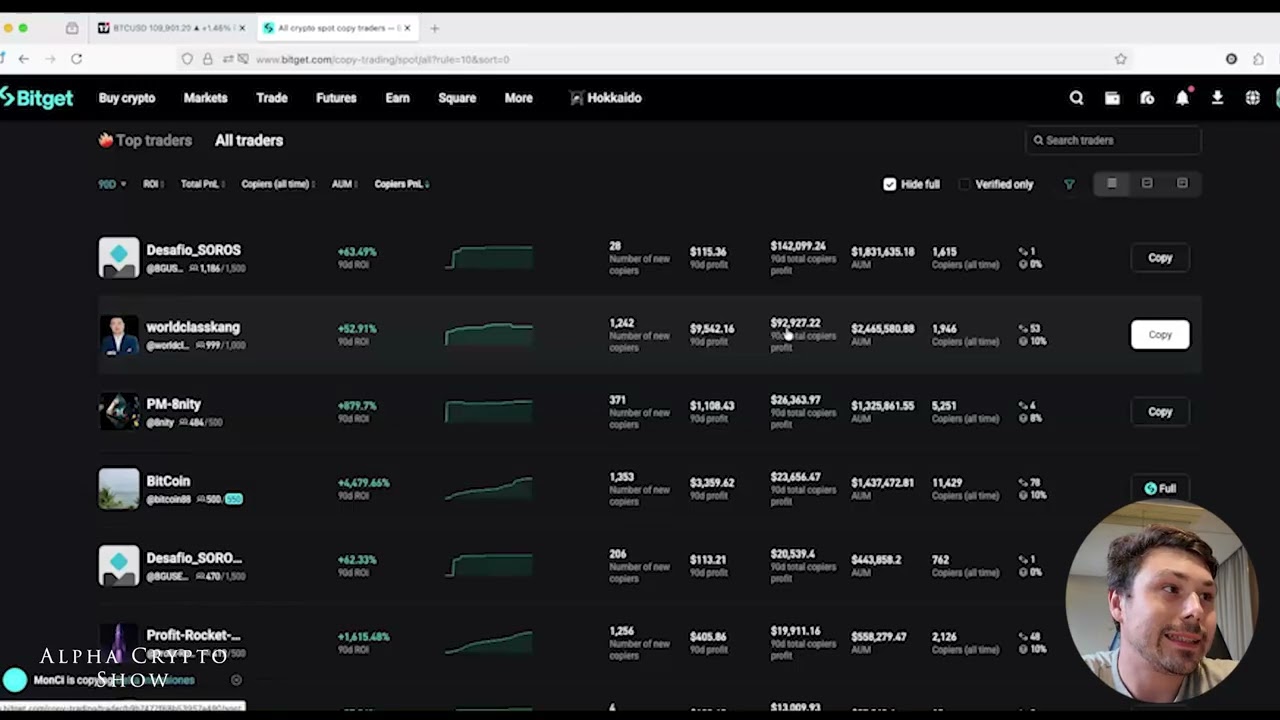Open the Trade menu
Viewport: 1280px width, 720px height.
click(271, 98)
